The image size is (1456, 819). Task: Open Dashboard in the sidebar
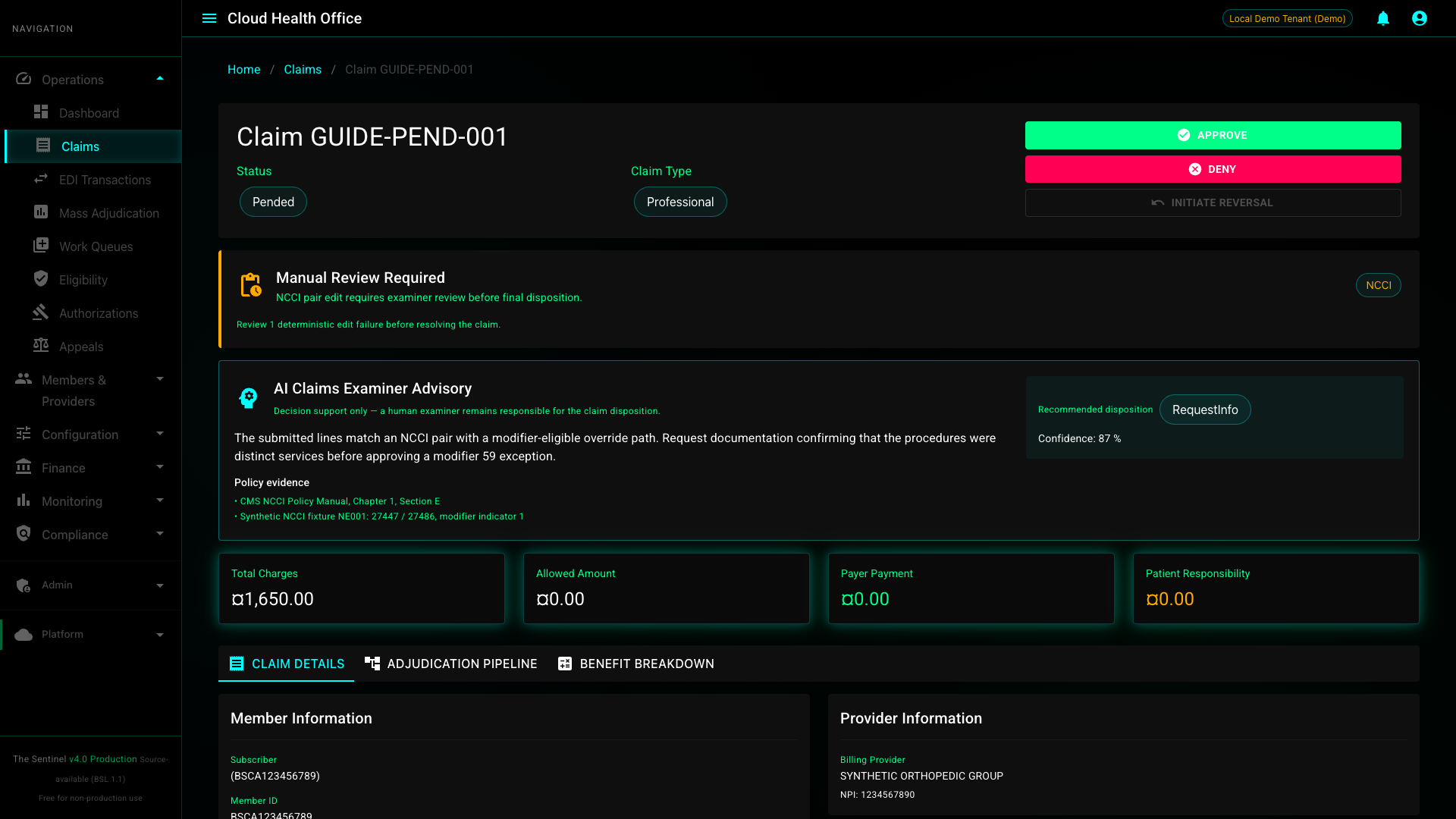coord(93,113)
